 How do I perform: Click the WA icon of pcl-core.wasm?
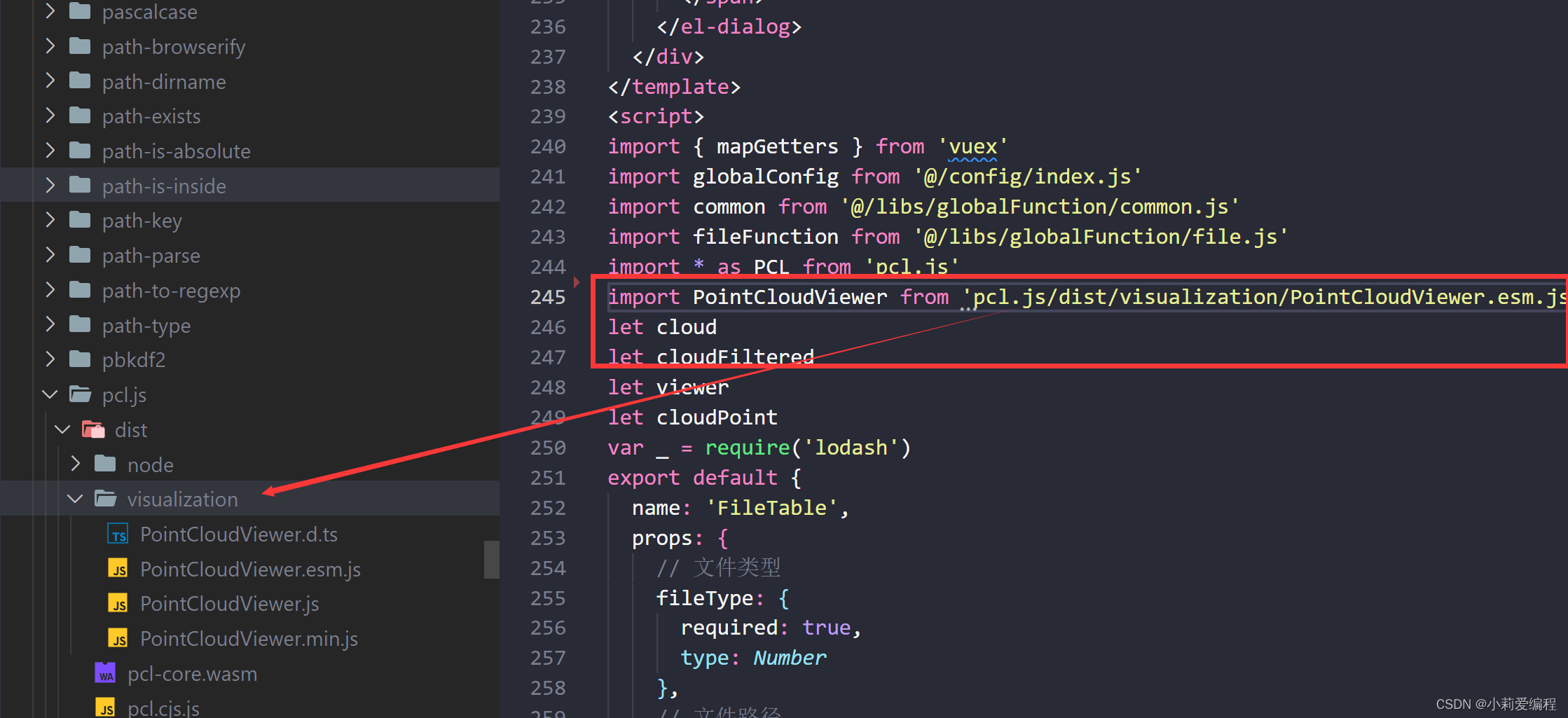pyautogui.click(x=105, y=673)
